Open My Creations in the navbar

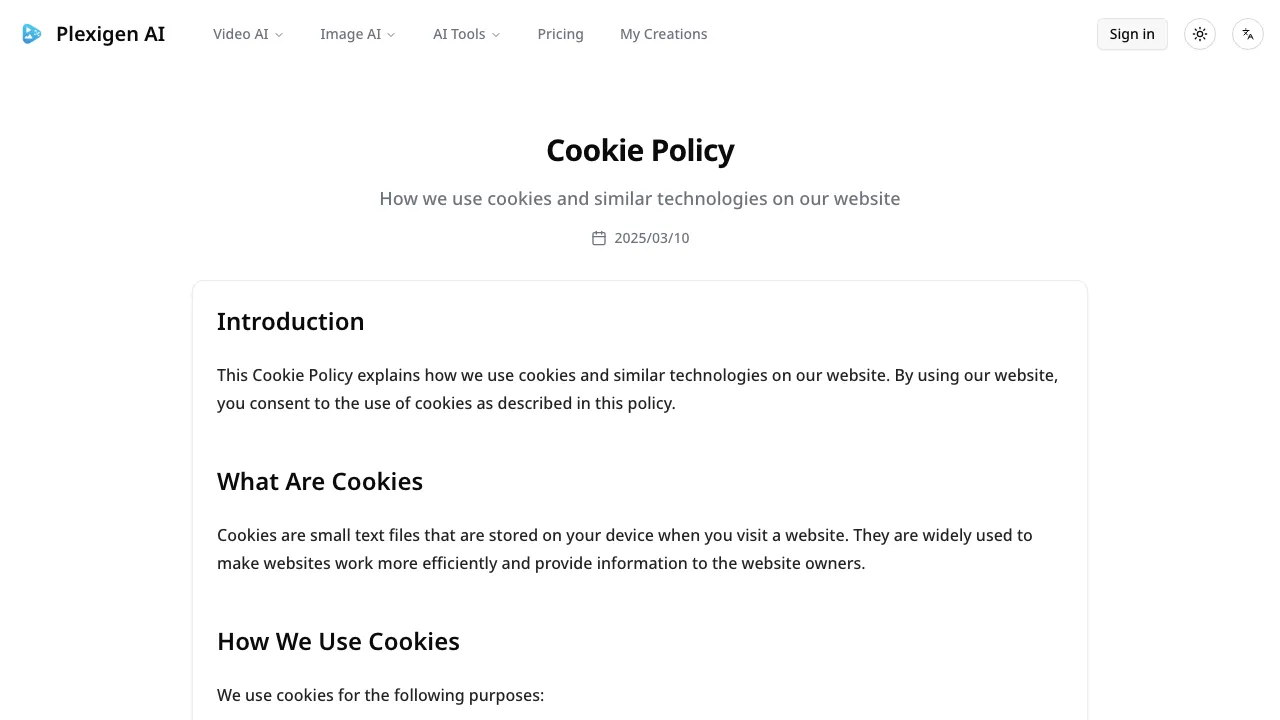(x=663, y=34)
